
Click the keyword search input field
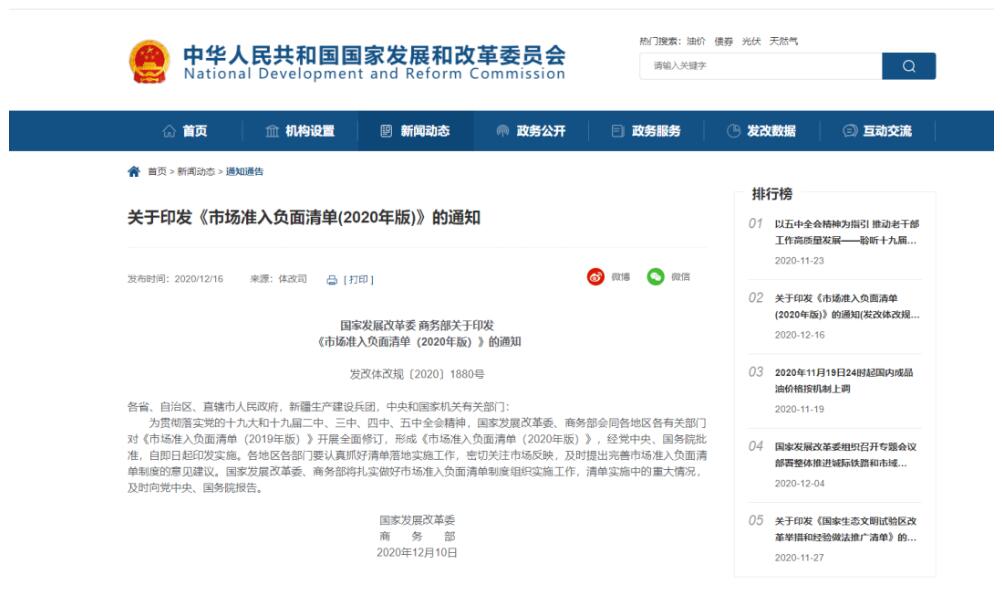coord(760,66)
